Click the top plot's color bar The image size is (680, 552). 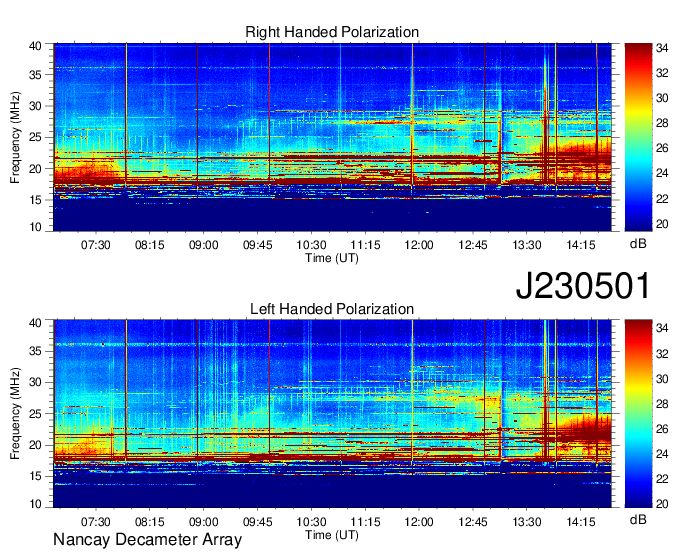pyautogui.click(x=638, y=137)
